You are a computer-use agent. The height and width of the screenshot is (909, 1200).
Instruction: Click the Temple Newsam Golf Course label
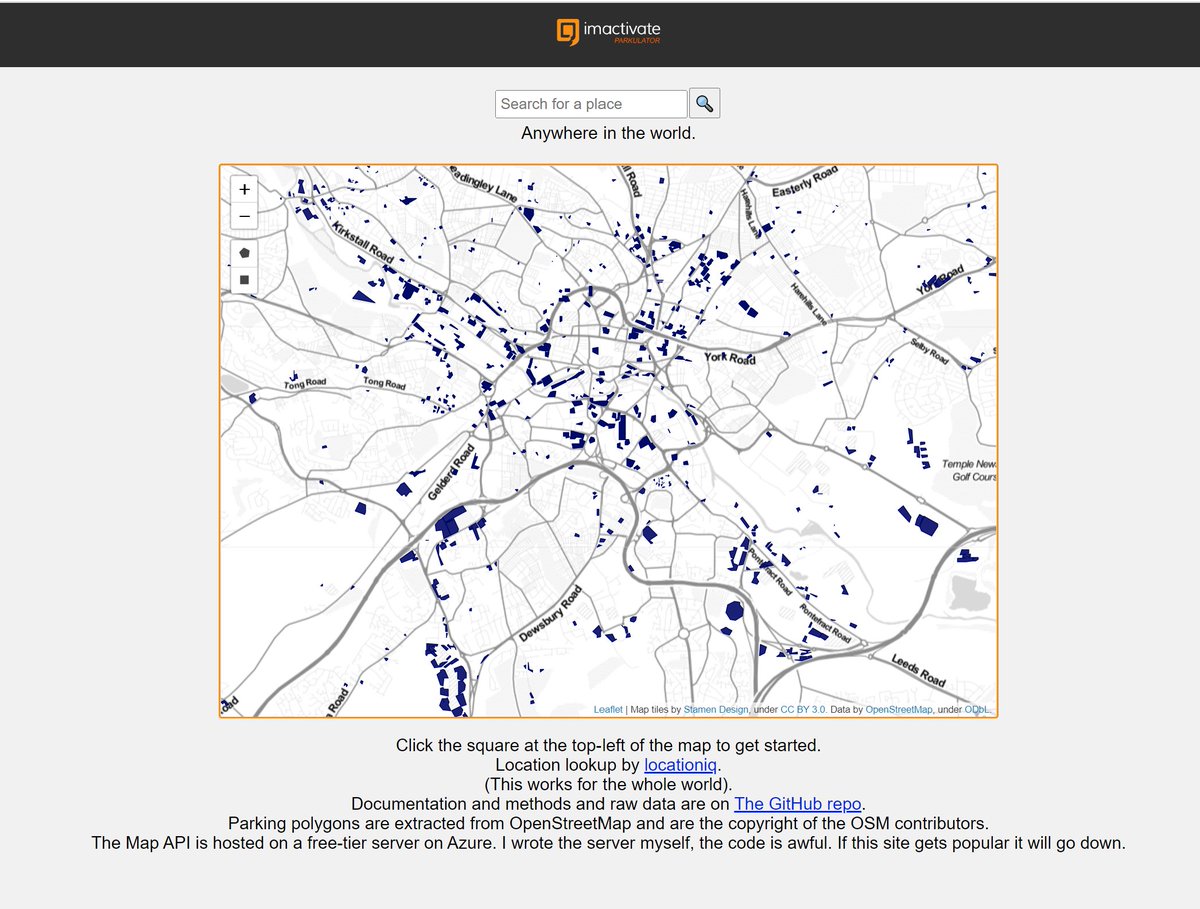tap(970, 470)
